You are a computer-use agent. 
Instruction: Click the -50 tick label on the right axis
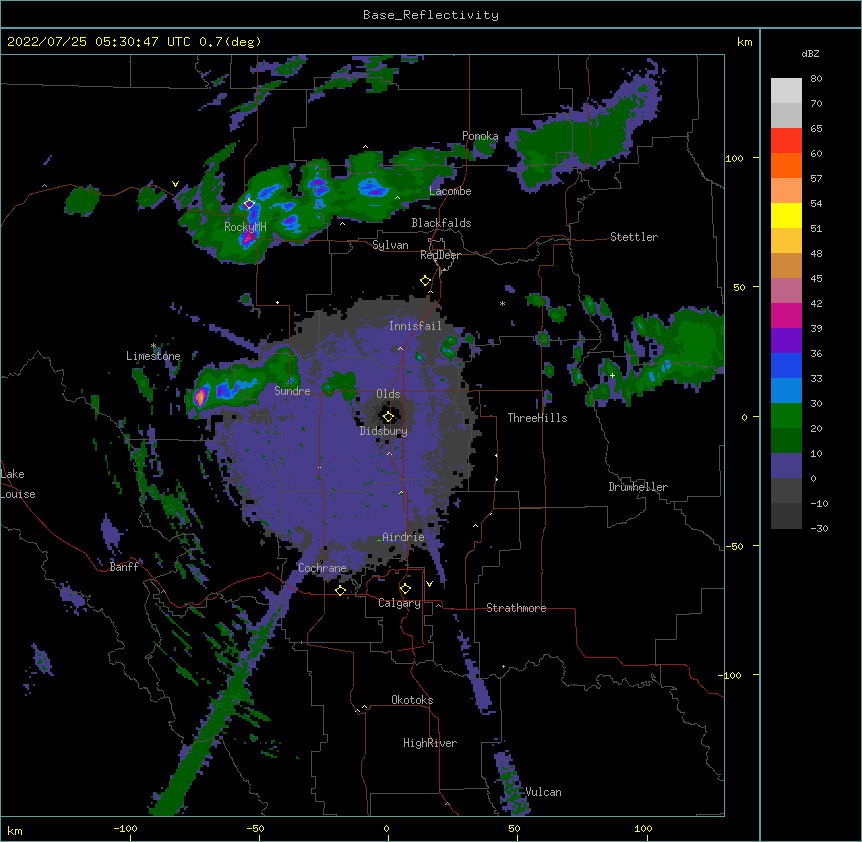point(734,546)
